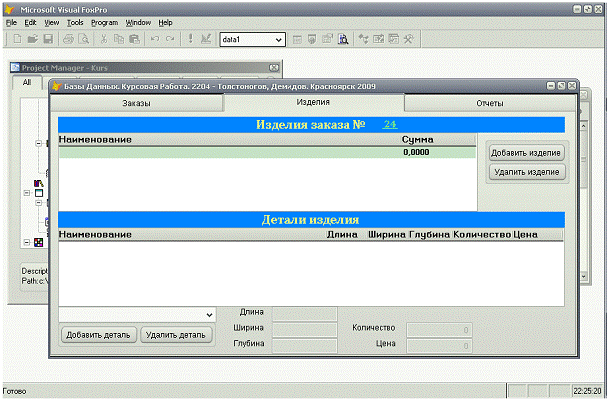Click the Добавить изделие button
The height and width of the screenshot is (401, 607).
pos(527,152)
